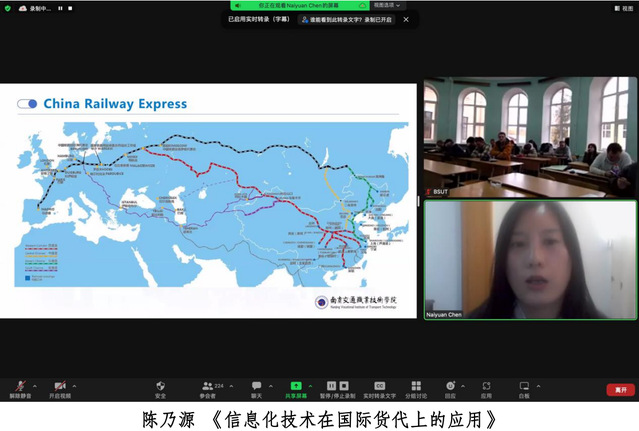
Task: Expand arrow next to 开启视频 video options
Action: (x=77, y=385)
